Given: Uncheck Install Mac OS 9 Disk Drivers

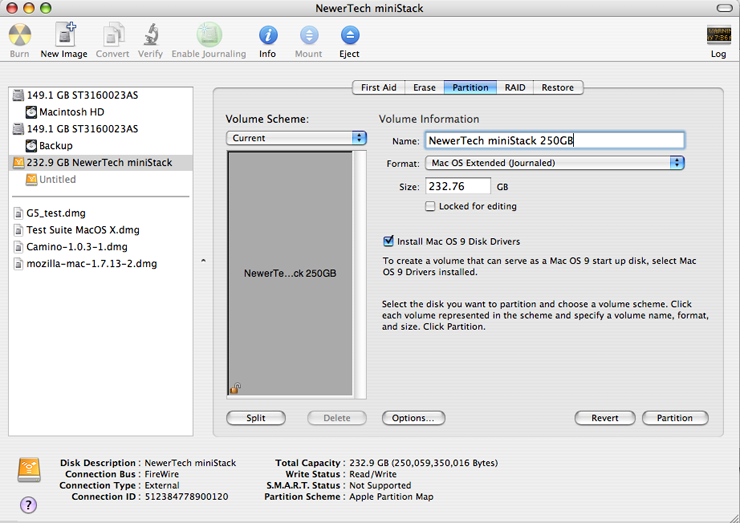Looking at the screenshot, I should [388, 241].
